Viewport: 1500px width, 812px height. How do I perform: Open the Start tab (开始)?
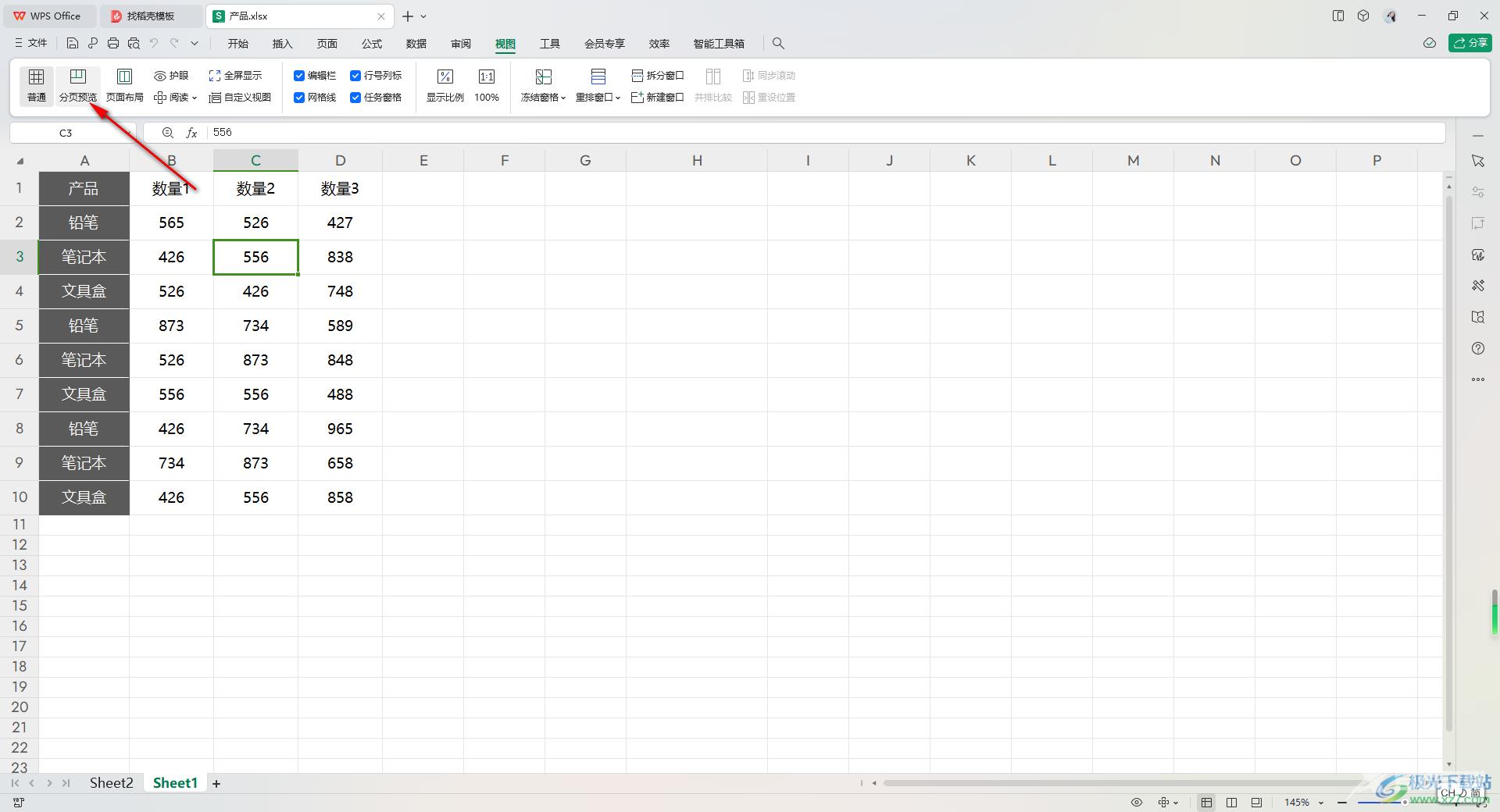click(237, 44)
